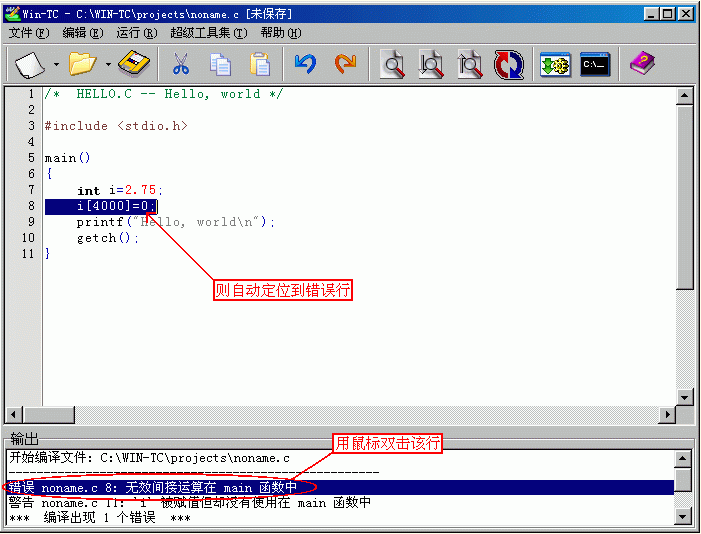Click the int i=2.75; line
The image size is (701, 534).
(x=120, y=191)
